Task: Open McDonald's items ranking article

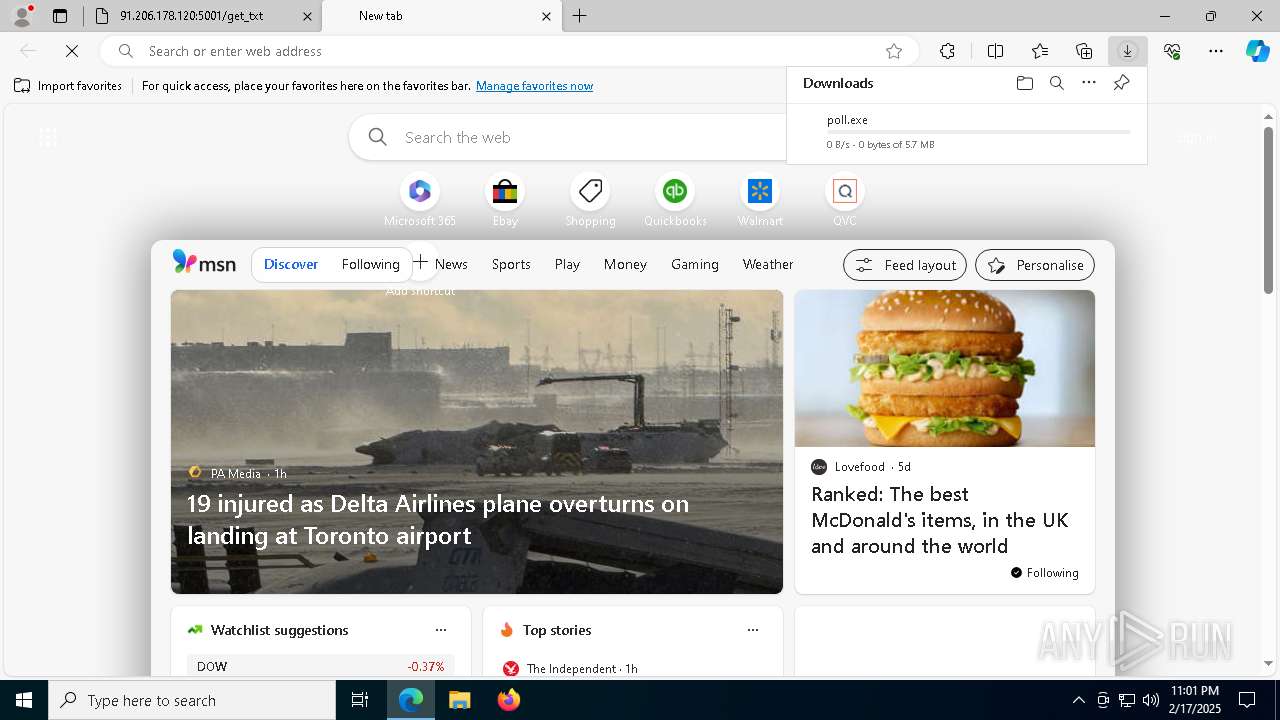Action: [940, 520]
